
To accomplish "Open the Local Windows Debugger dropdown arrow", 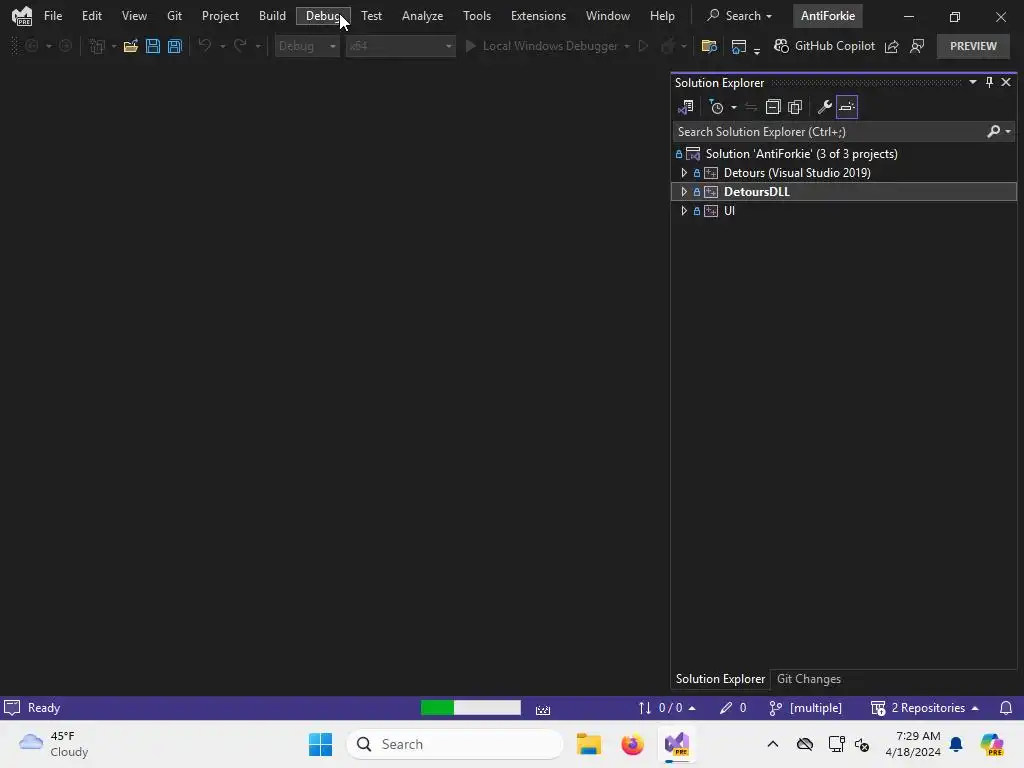I will click(x=627, y=46).
